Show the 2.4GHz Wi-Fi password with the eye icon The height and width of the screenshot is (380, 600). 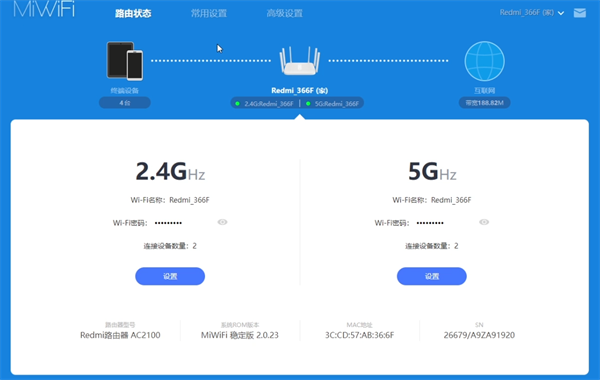[222, 222]
